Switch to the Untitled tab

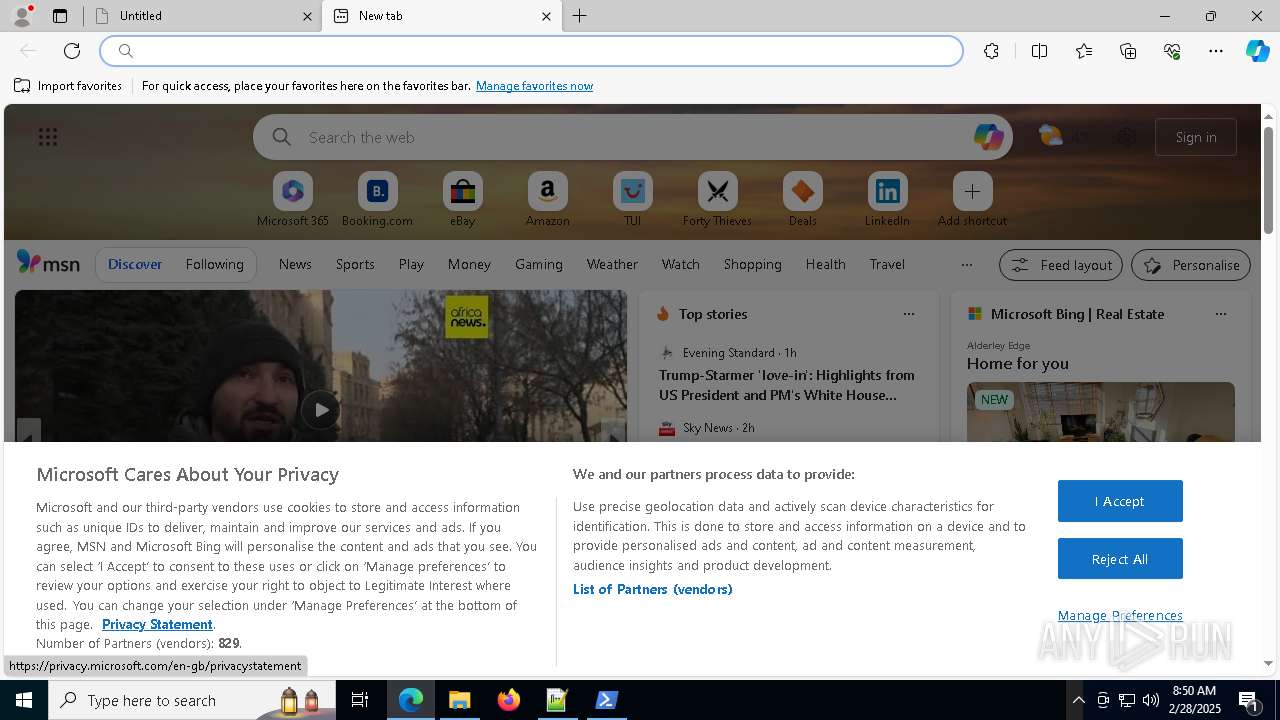(x=200, y=16)
